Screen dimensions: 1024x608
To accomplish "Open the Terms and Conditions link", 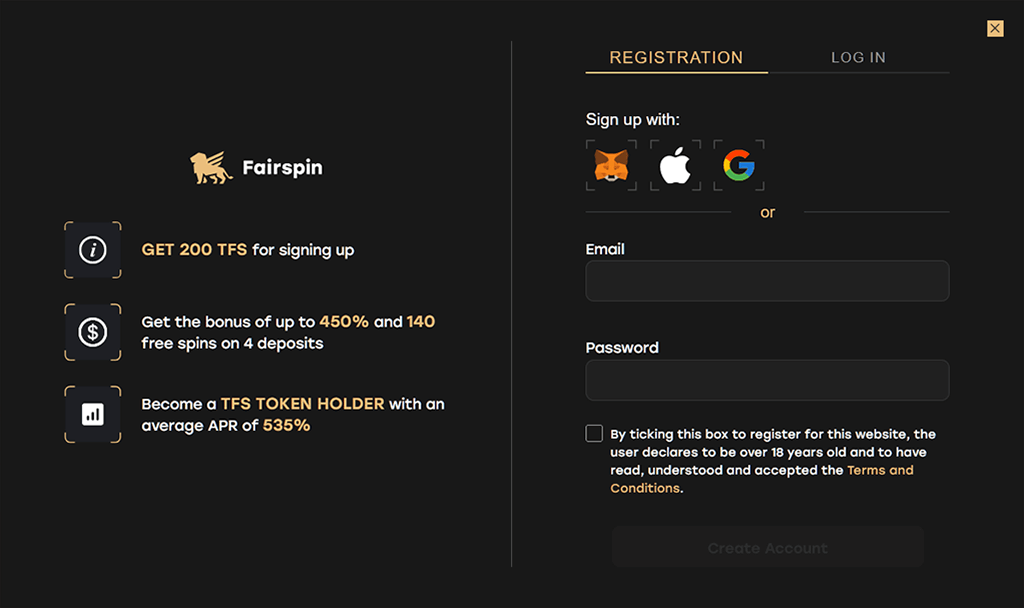I will click(880, 470).
